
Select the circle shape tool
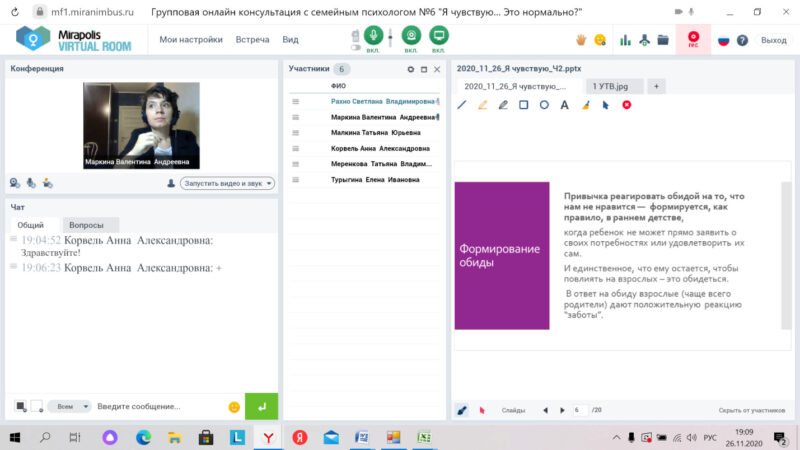point(544,105)
